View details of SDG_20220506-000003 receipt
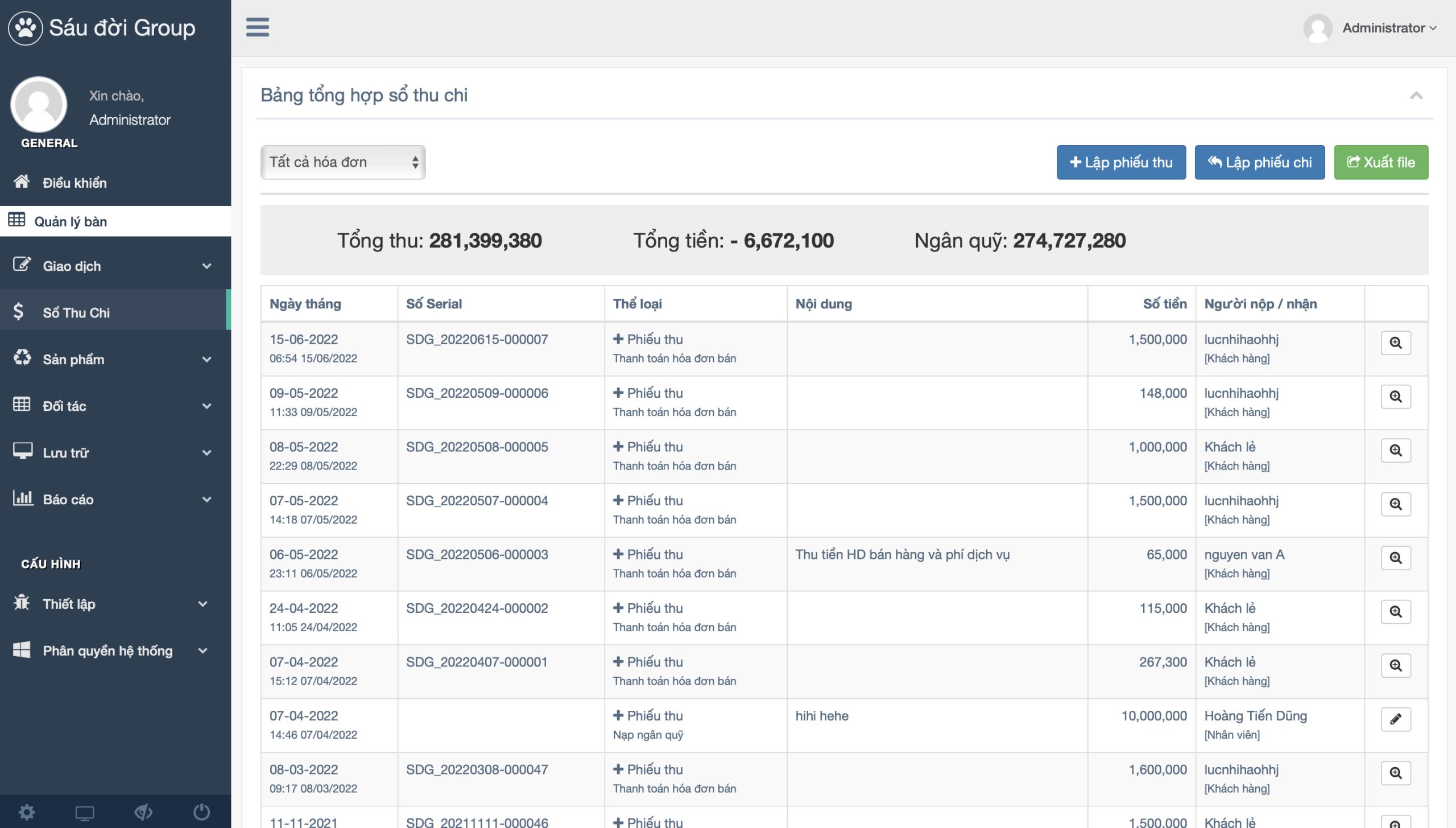This screenshot has width=1456, height=828. pos(1395,558)
